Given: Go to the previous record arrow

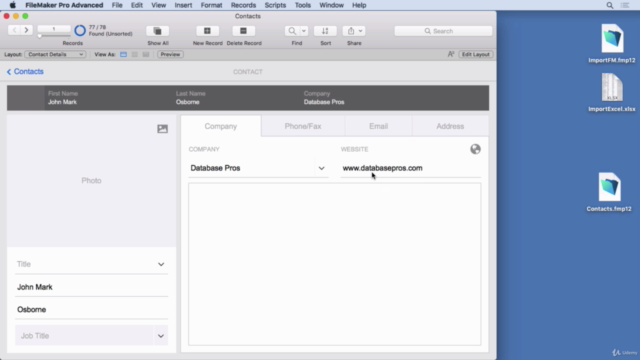Looking at the screenshot, I should click(x=14, y=30).
